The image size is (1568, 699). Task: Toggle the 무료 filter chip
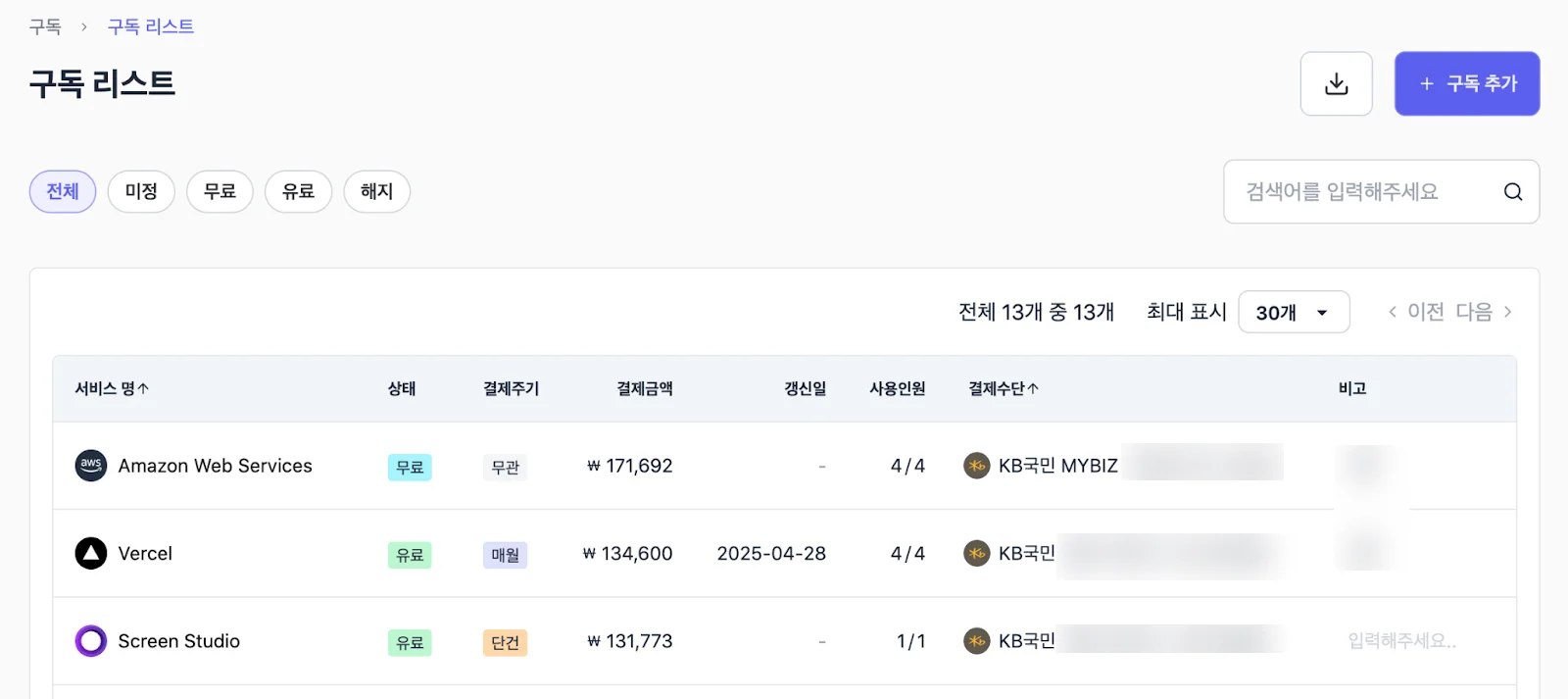click(x=220, y=191)
